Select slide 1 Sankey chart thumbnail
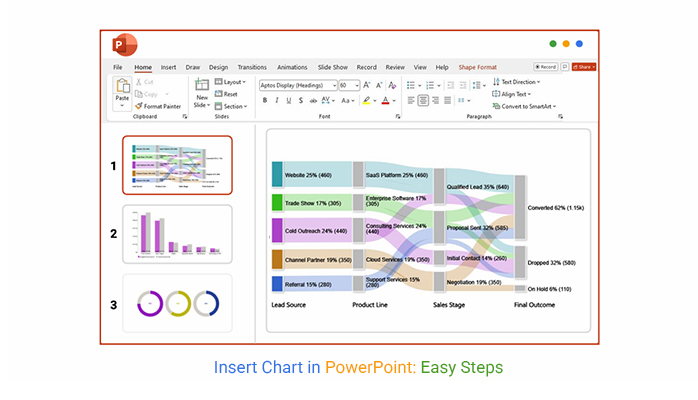 coord(177,165)
